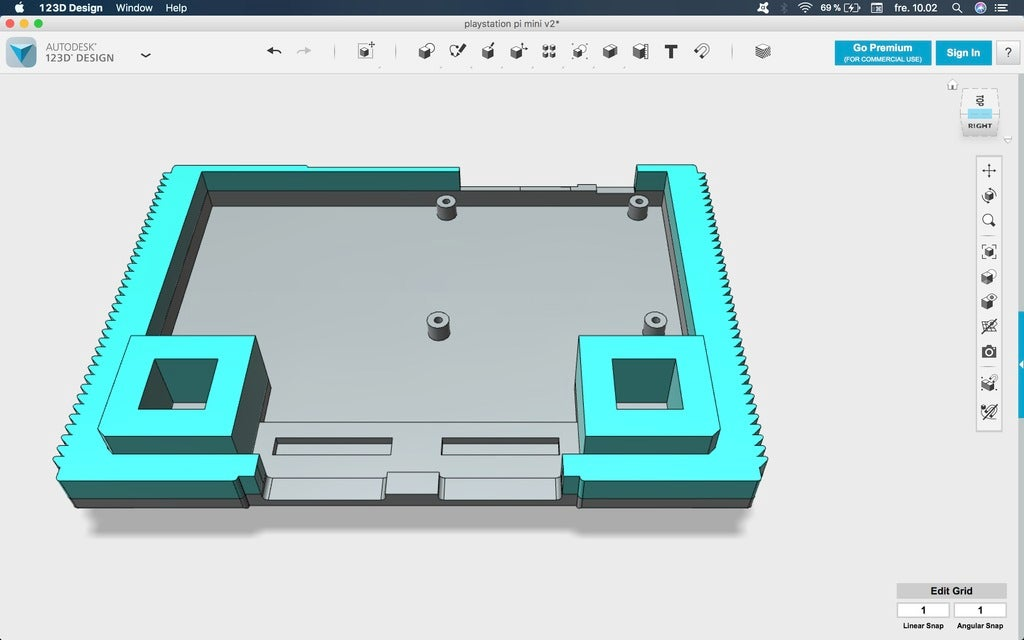Image resolution: width=1024 pixels, height=640 pixels.
Task: Open the Primitives shape tool
Action: (x=426, y=52)
